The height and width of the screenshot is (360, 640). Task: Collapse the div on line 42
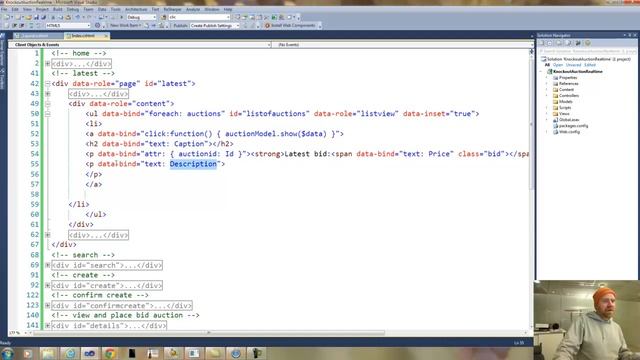click(48, 84)
